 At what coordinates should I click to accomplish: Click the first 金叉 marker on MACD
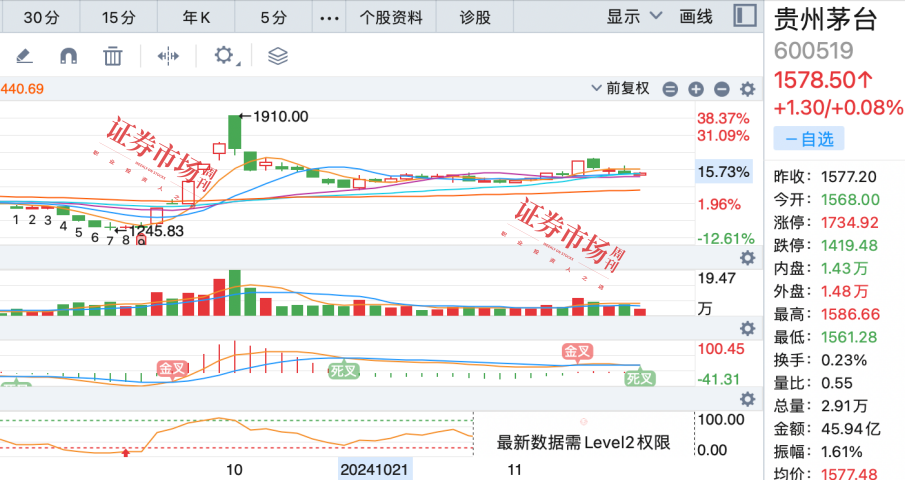[172, 368]
